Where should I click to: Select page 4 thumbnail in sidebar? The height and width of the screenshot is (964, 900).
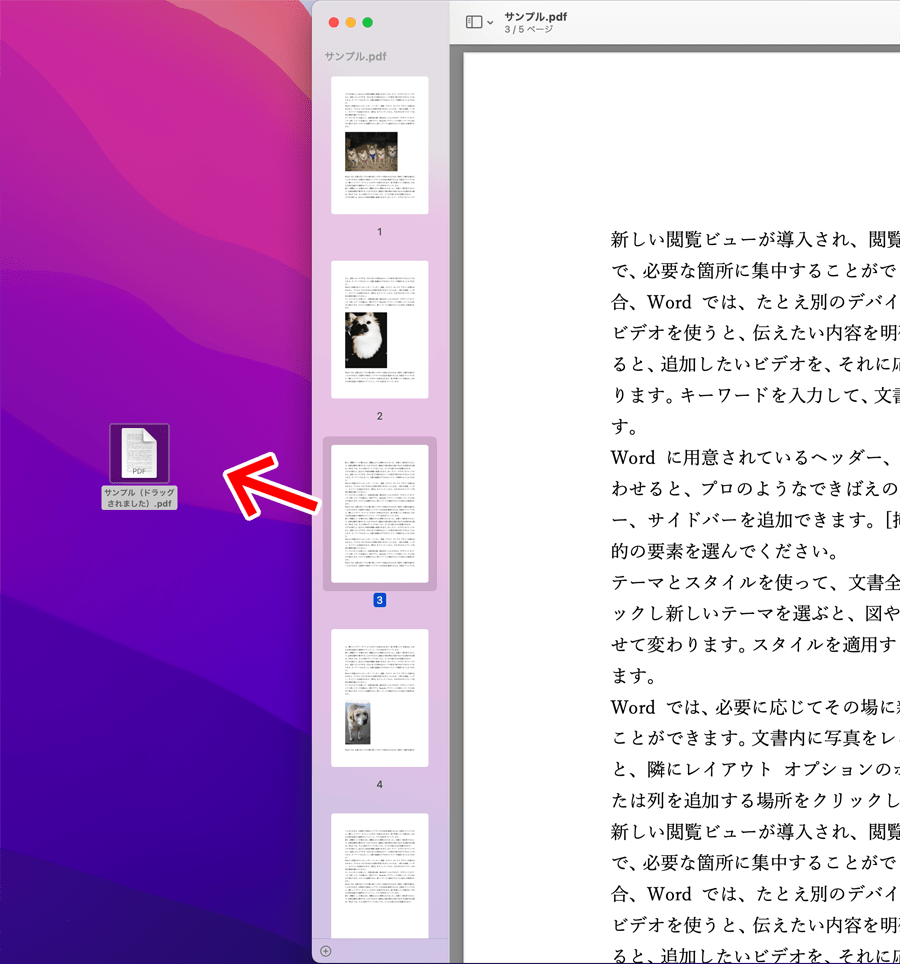click(379, 698)
